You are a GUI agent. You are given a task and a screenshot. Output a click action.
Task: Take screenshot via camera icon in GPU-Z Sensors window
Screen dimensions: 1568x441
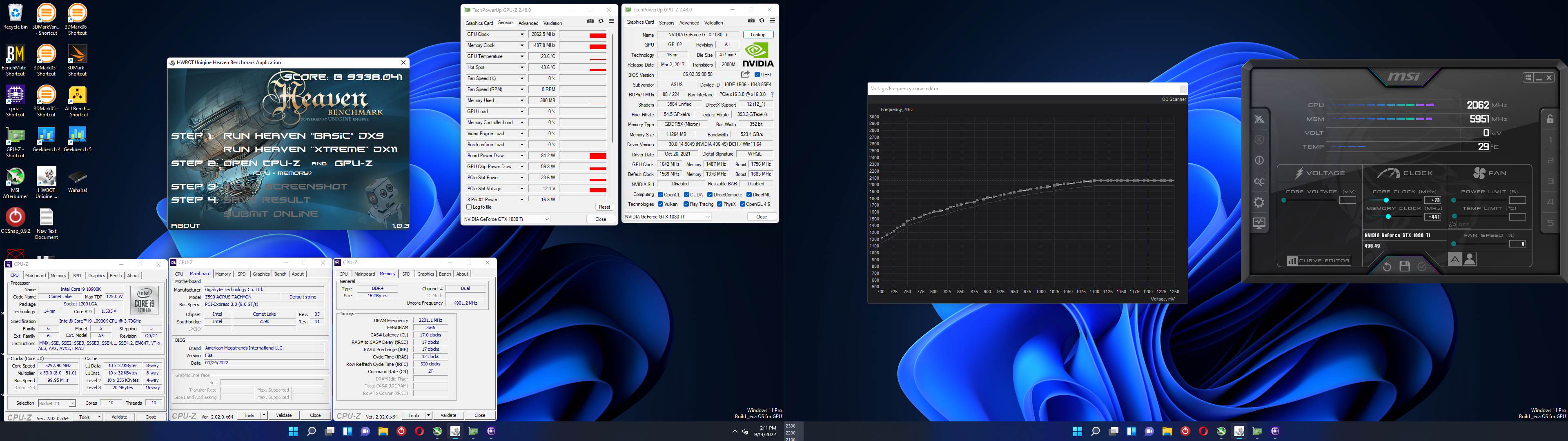pos(590,21)
